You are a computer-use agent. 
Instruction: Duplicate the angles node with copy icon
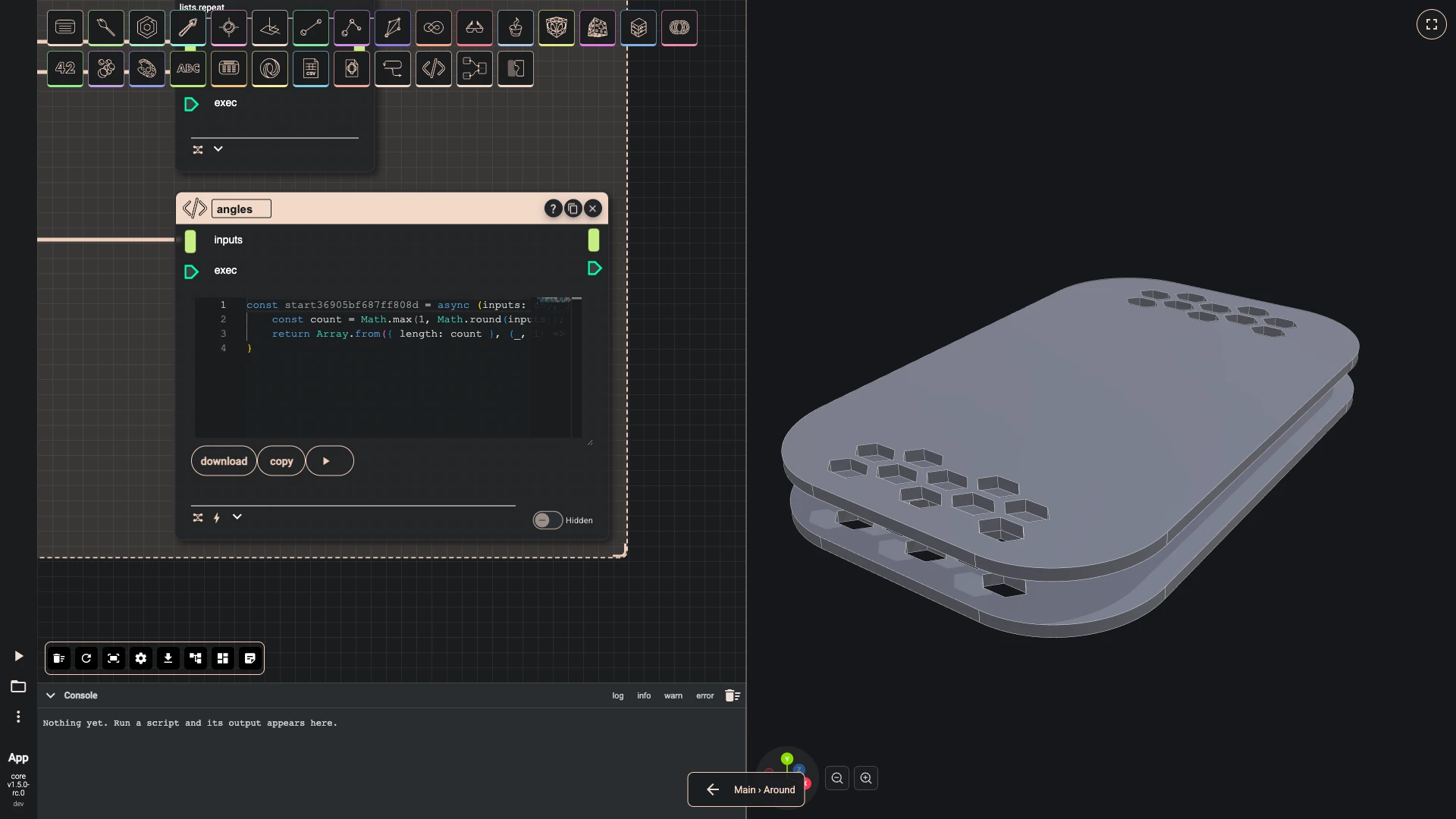tap(573, 209)
